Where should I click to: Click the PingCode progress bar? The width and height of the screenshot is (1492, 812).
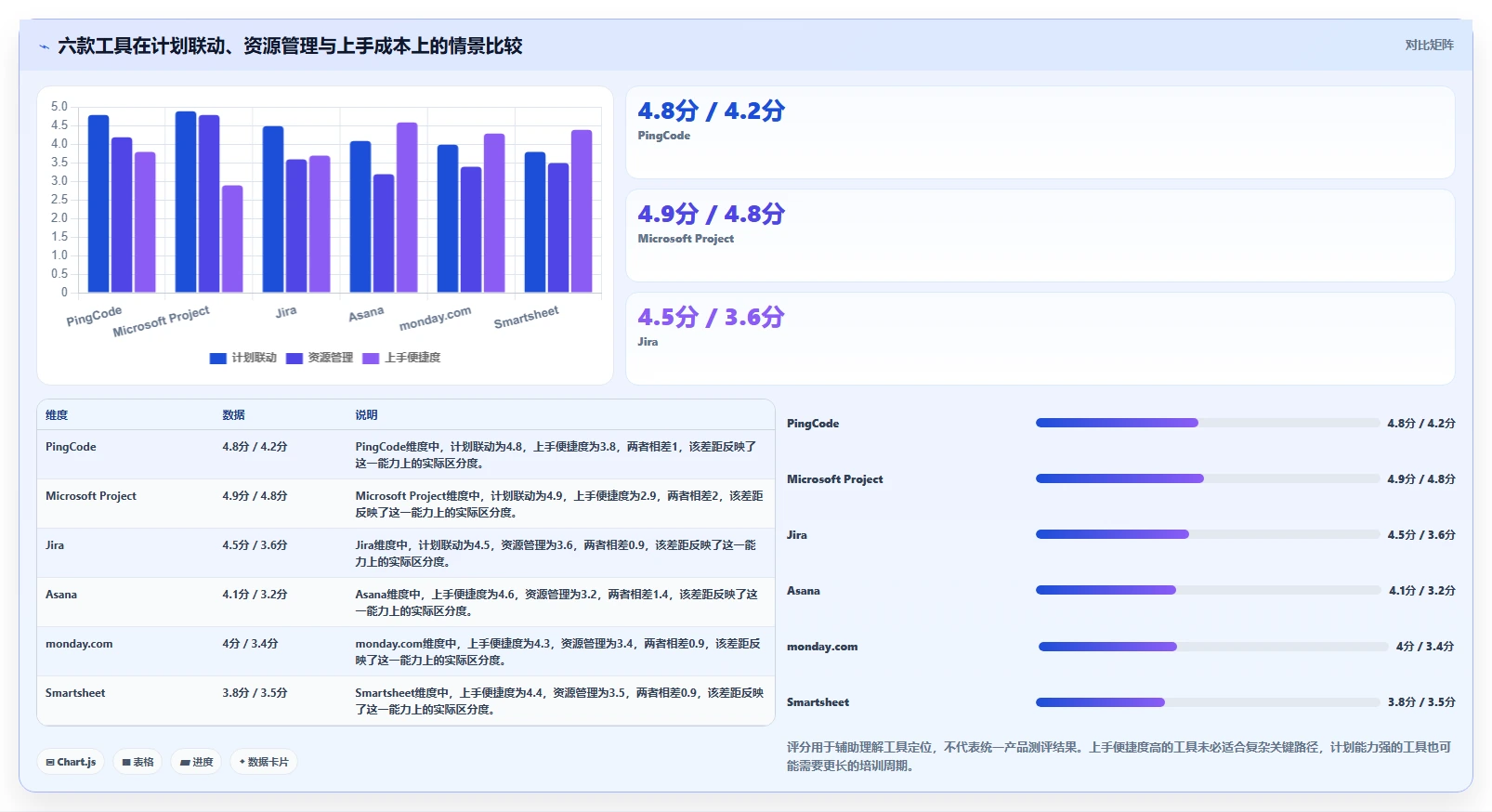tap(1207, 423)
